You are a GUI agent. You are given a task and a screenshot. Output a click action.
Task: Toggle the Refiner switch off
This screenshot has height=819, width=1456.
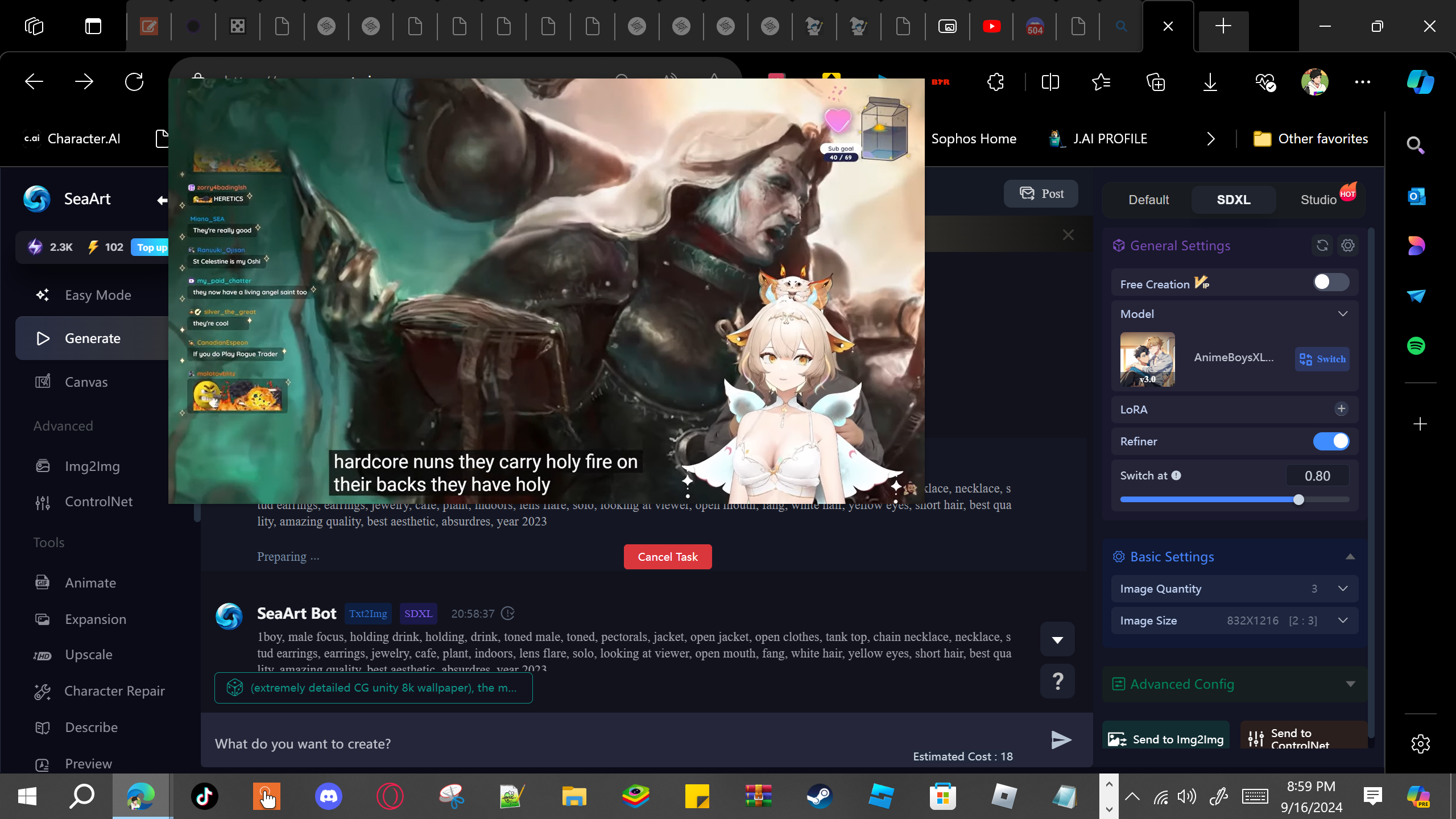(1331, 441)
